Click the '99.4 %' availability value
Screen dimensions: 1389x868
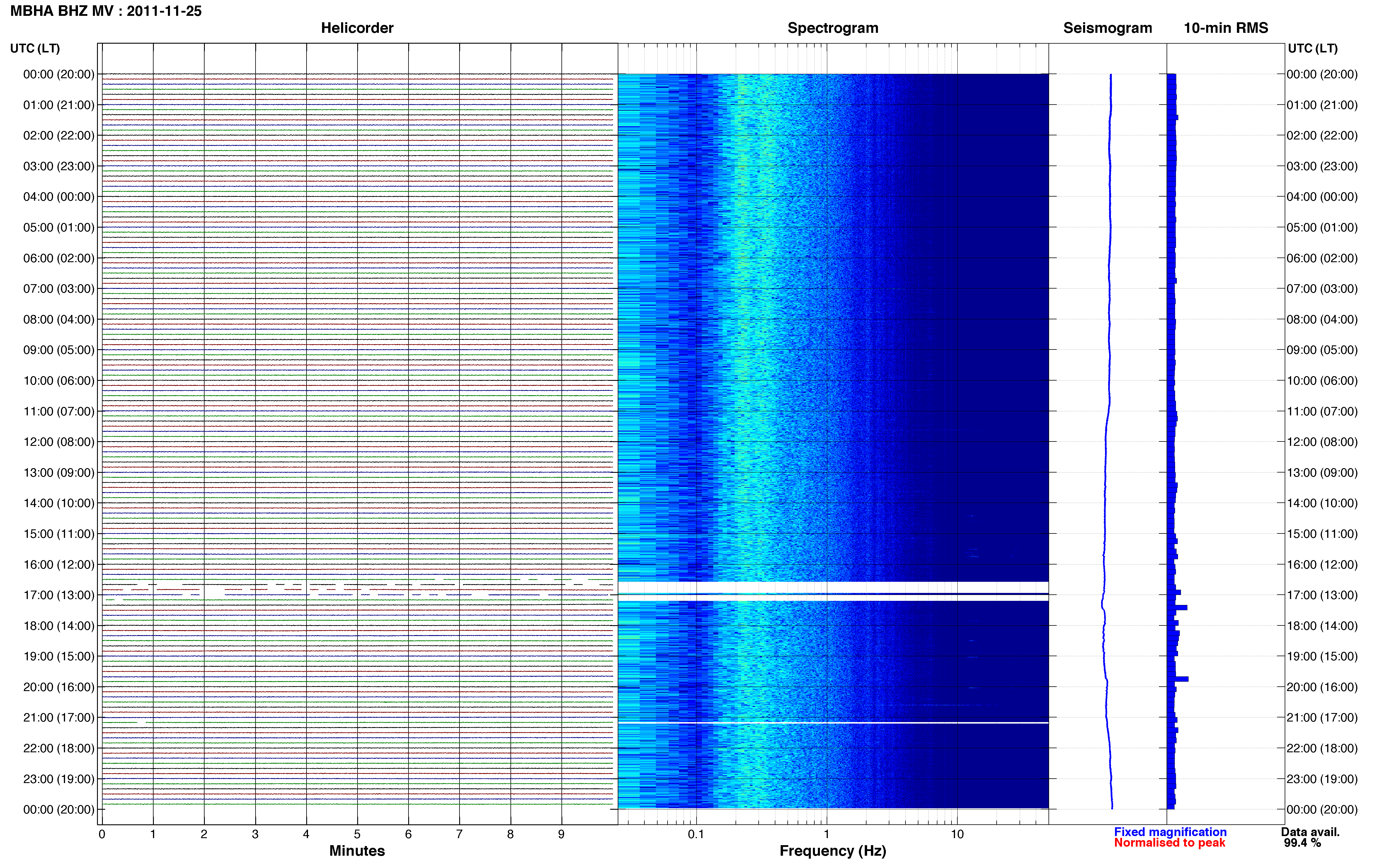tap(1302, 843)
